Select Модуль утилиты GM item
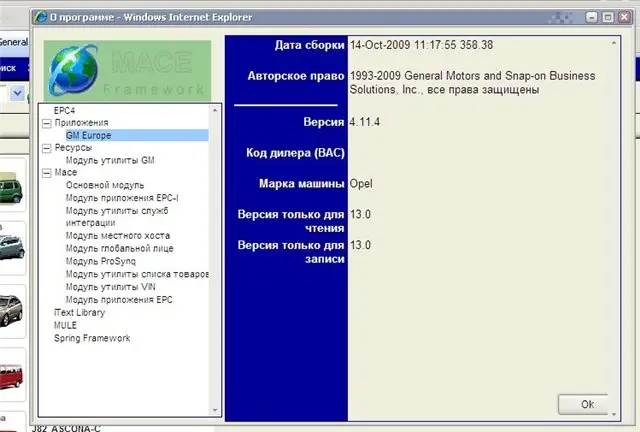This screenshot has height=432, width=640. (x=110, y=160)
